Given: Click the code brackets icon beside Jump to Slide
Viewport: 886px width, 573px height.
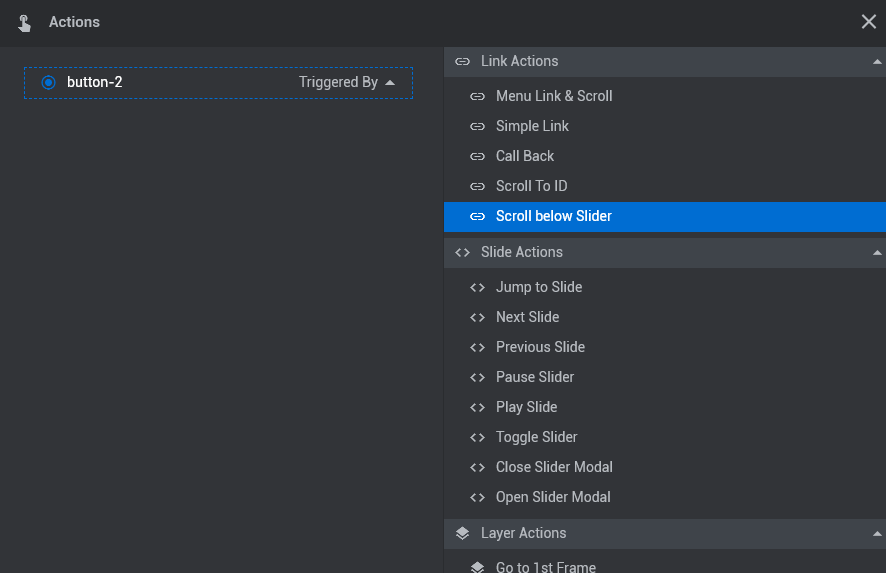Looking at the screenshot, I should pos(477,288).
